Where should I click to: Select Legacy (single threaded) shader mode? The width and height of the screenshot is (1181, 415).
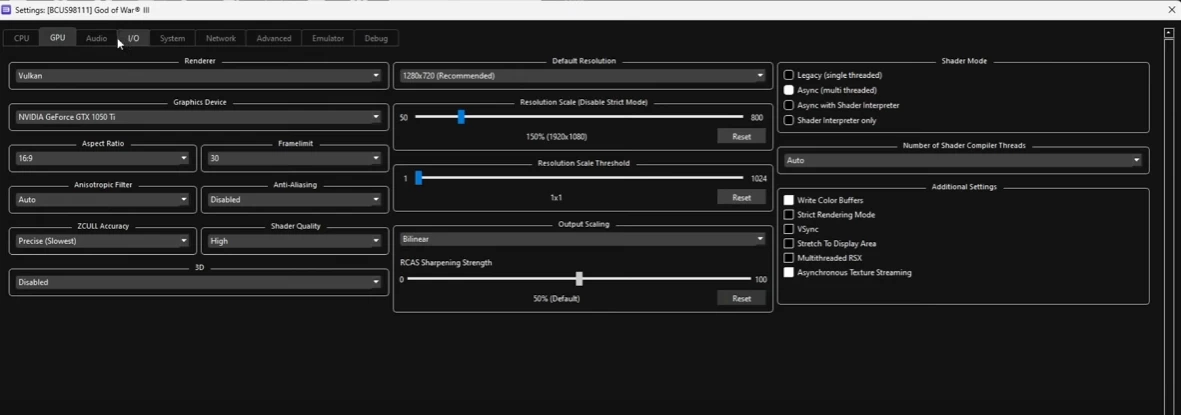(789, 75)
